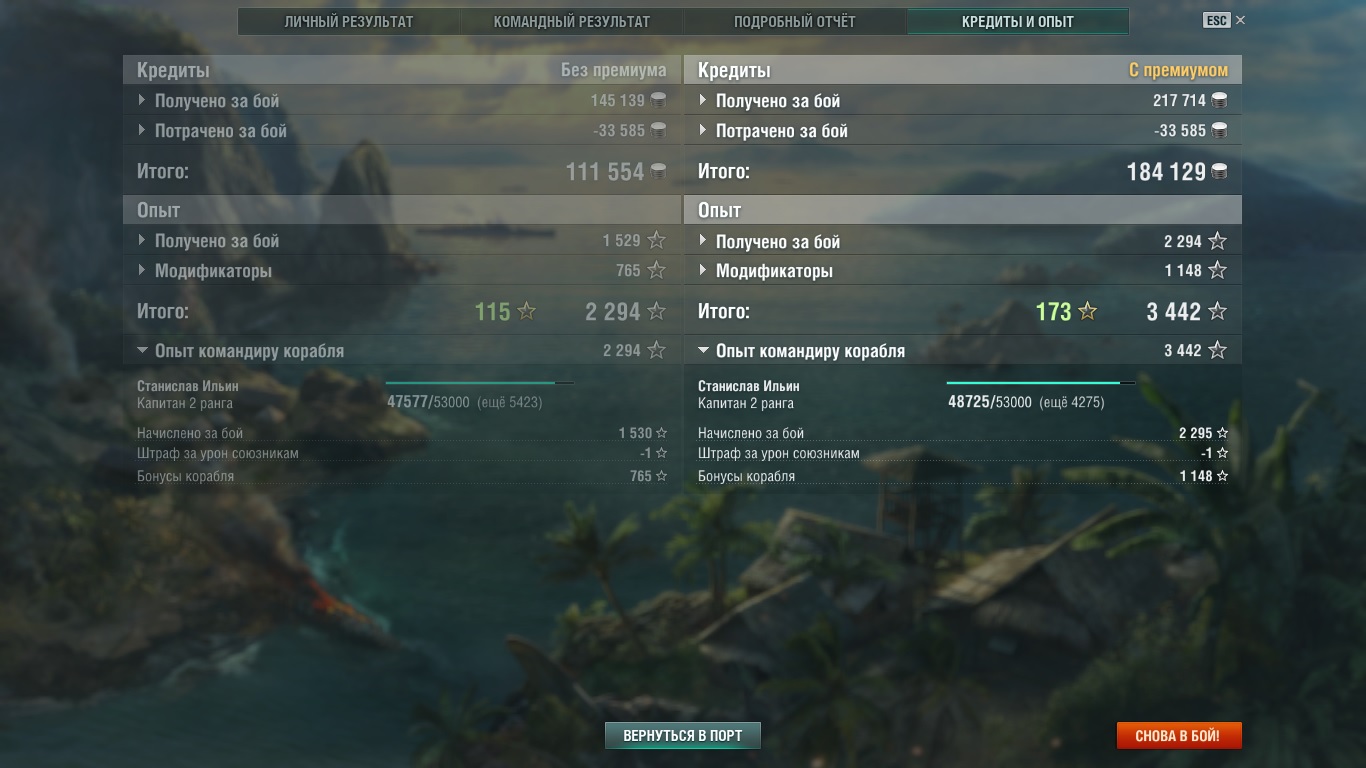Expand premium 'Модификаторы' experience row
Screen dimensions: 1366x768
pyautogui.click(x=962, y=270)
